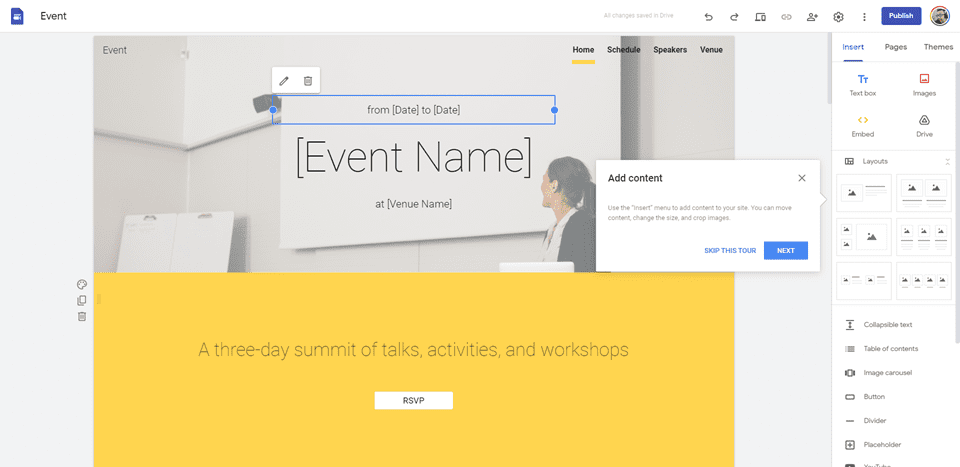Choose layout with two images and text

coord(924,193)
